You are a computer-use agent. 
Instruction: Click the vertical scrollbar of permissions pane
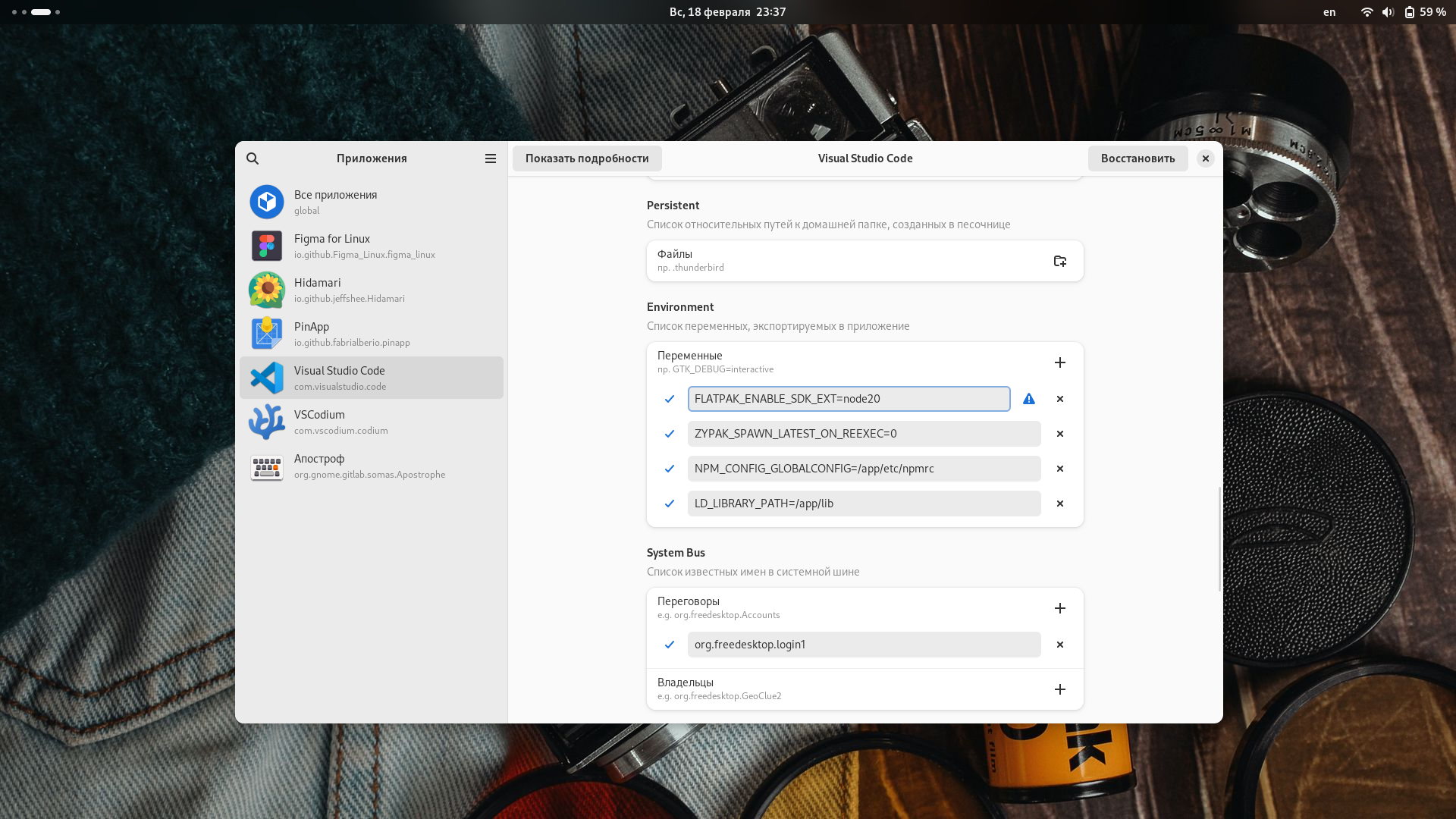tap(1219, 539)
